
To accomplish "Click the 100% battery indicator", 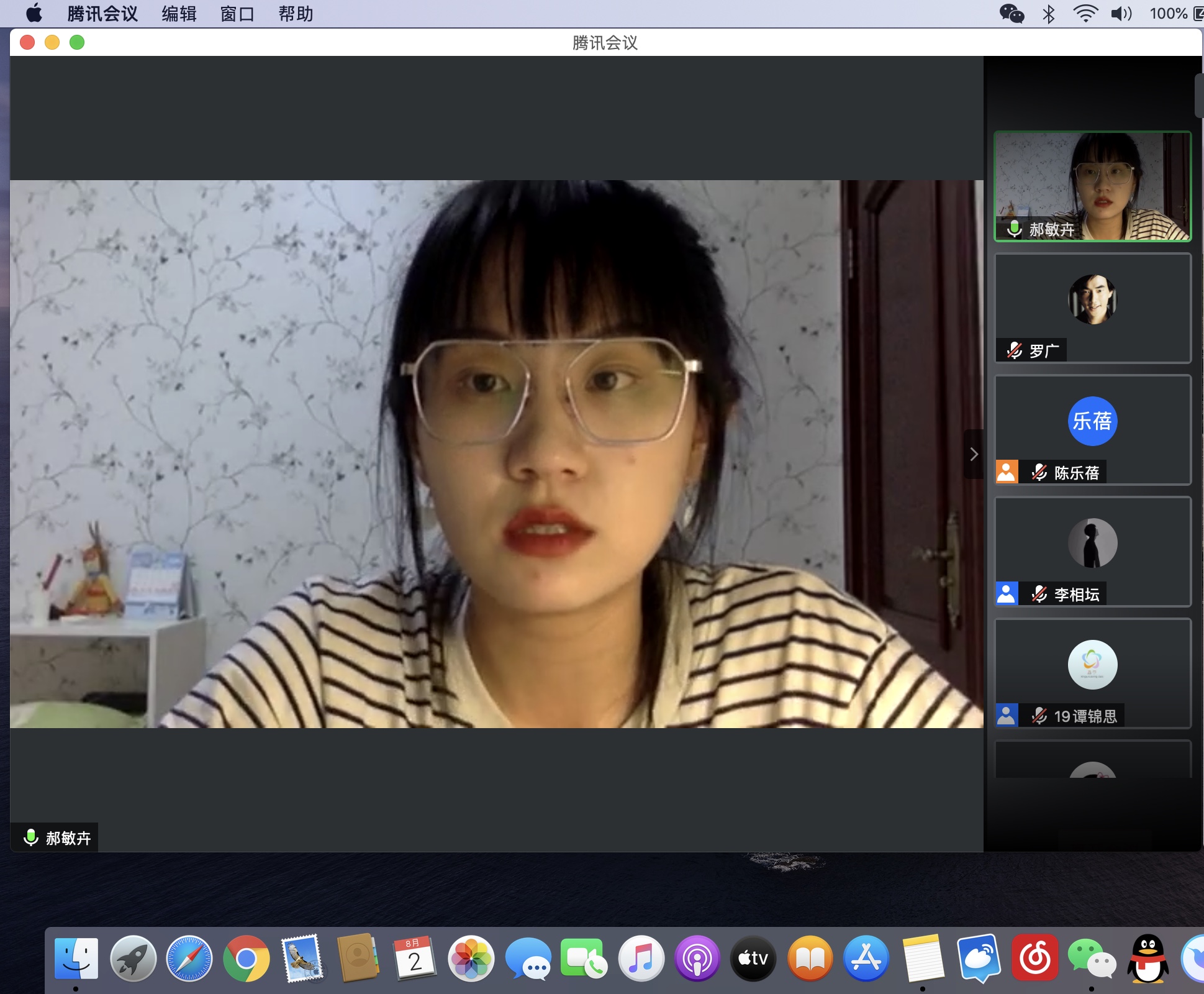I will click(1176, 14).
